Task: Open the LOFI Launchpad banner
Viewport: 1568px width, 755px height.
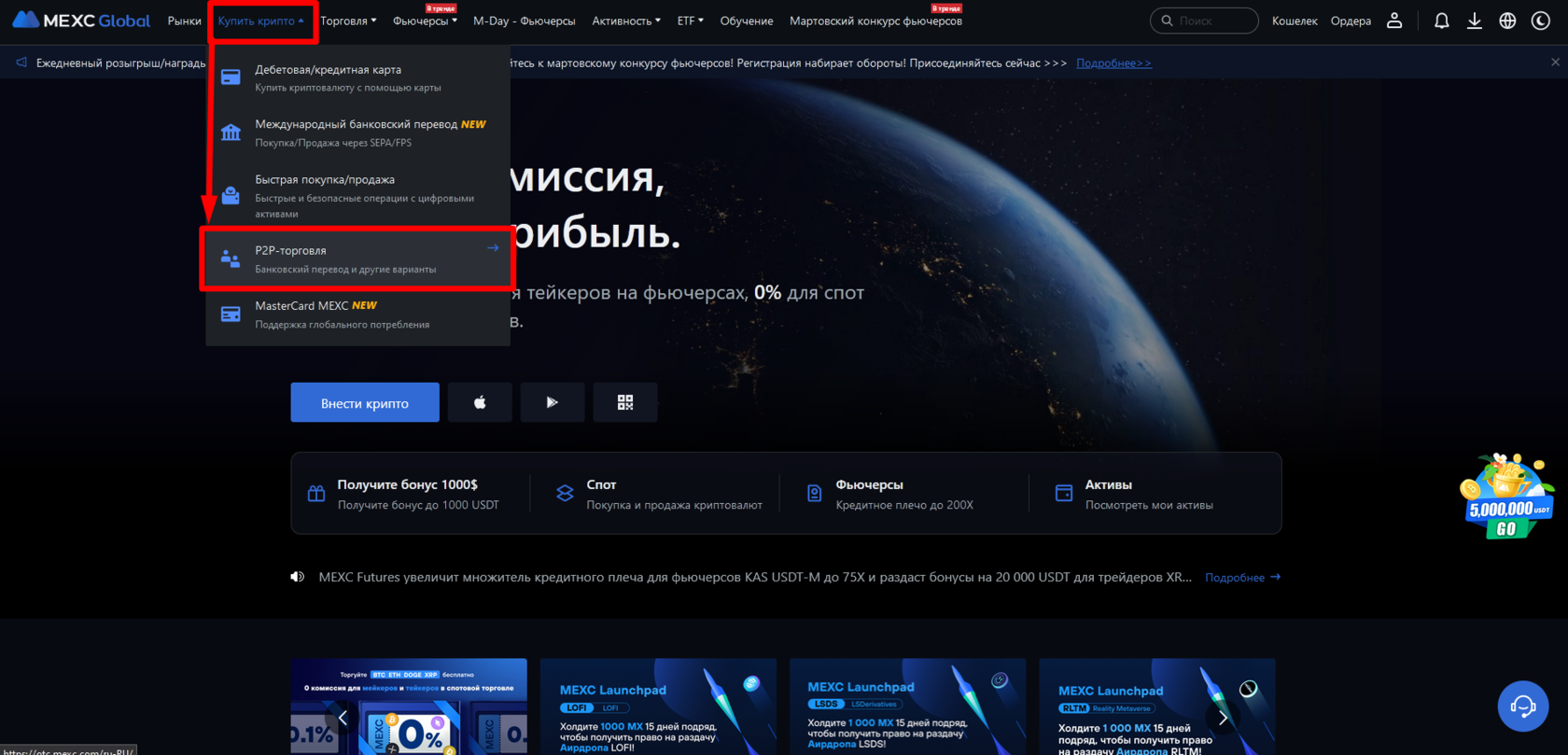Action: tap(658, 706)
